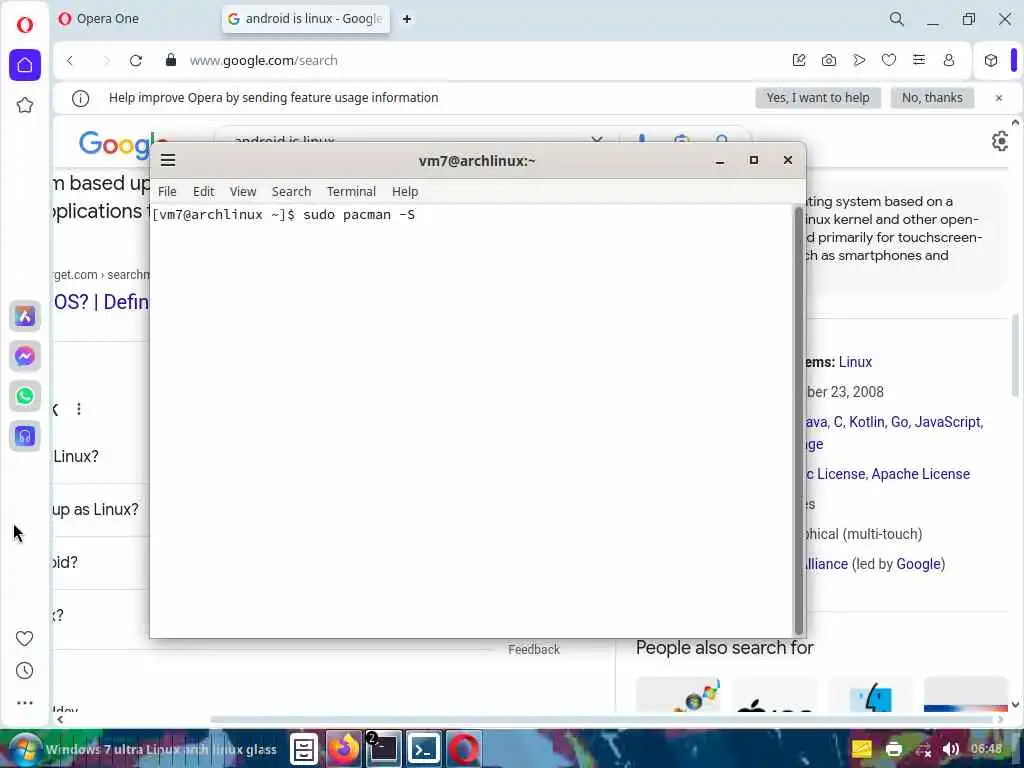Click the page horizontal scrollbar

pos(601,719)
